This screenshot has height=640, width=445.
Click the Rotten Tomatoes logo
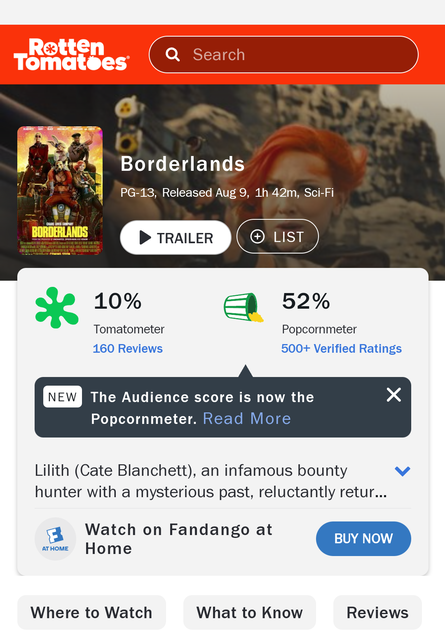[71, 55]
